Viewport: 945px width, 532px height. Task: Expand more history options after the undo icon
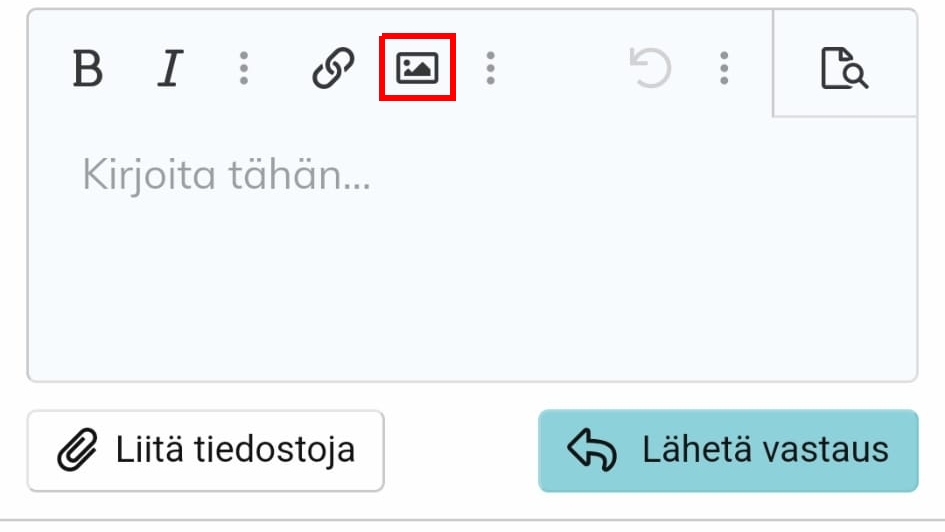click(x=724, y=69)
